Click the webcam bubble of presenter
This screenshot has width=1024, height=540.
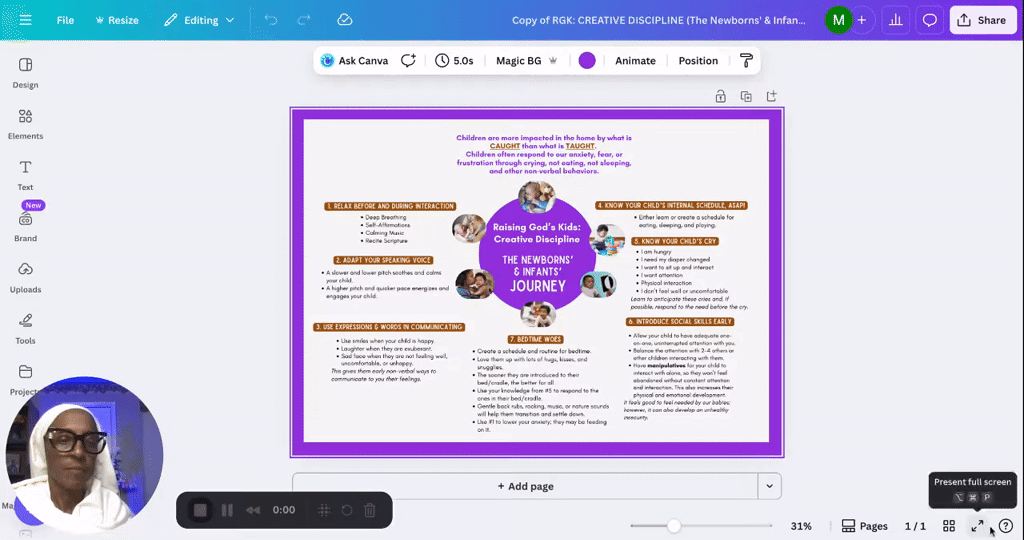(84, 455)
